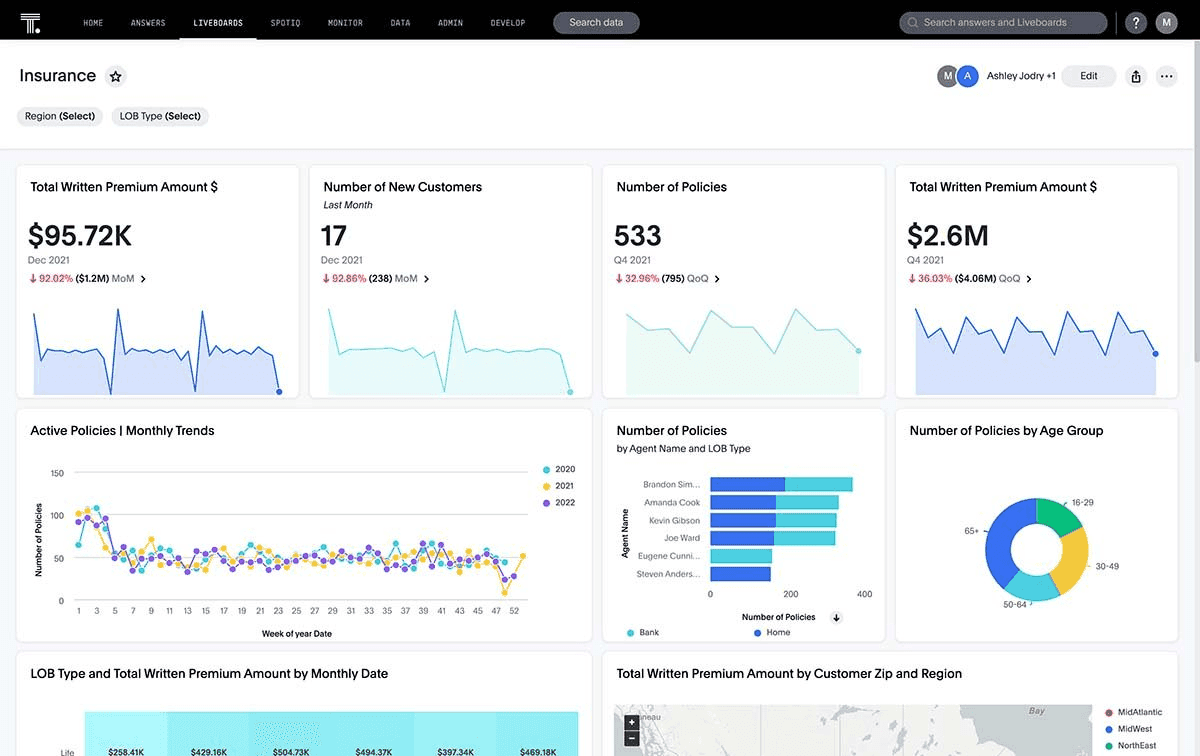Image resolution: width=1200 pixels, height=756 pixels.
Task: Click the MidWest color legend swatch
Action: (x=1109, y=729)
